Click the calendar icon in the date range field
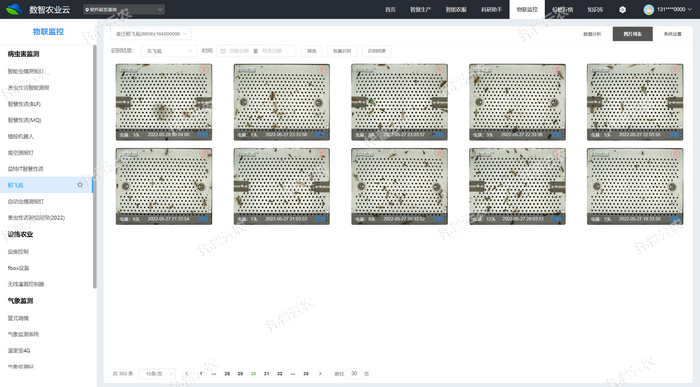The width and height of the screenshot is (700, 387). coord(224,51)
